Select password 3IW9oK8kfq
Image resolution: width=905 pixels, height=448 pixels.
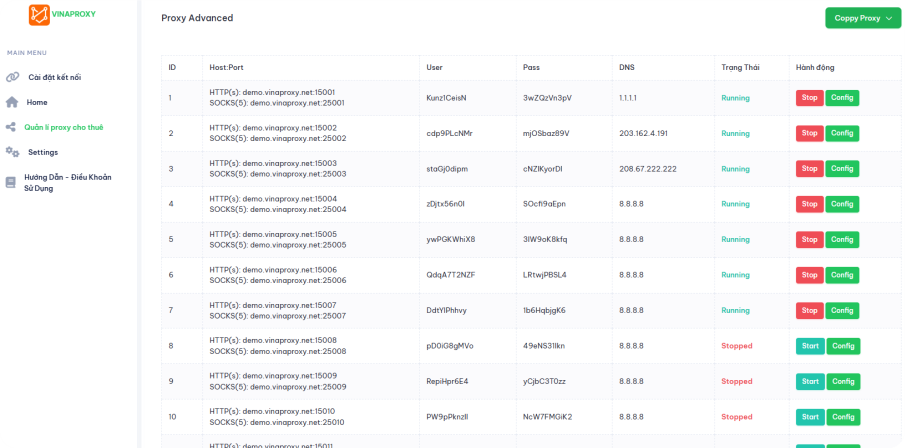545,240
